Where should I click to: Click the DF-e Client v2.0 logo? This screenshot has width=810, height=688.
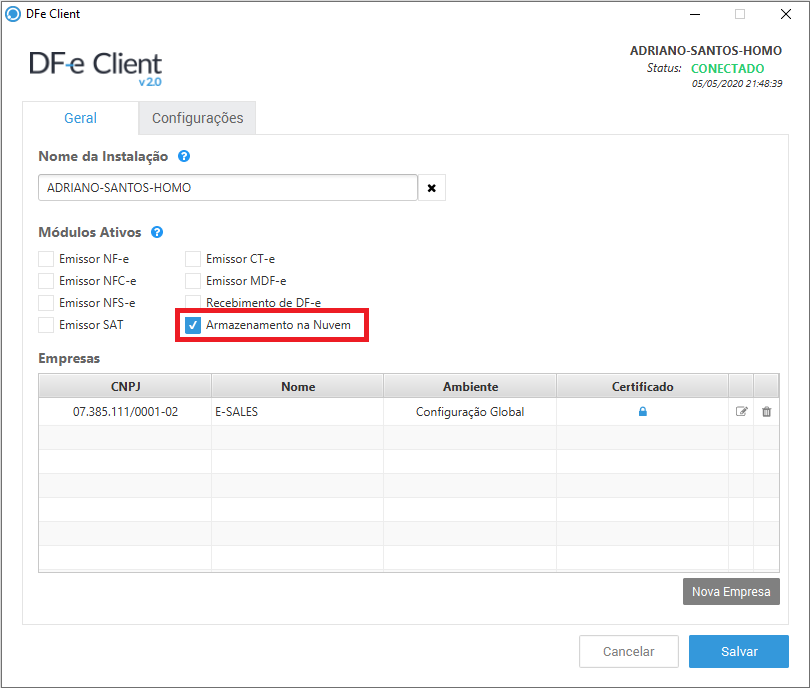click(96, 67)
